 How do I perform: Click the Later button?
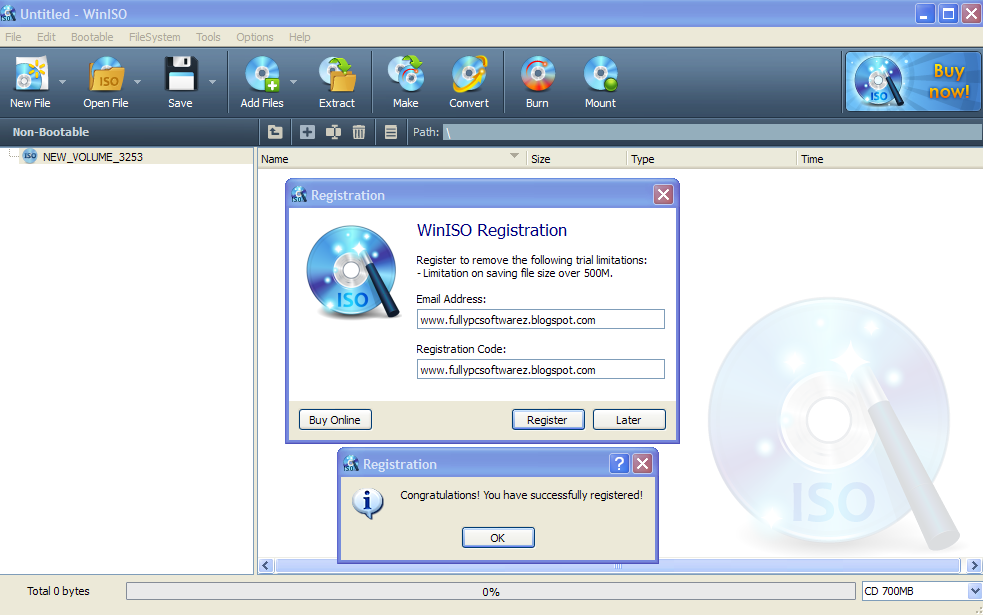click(629, 420)
